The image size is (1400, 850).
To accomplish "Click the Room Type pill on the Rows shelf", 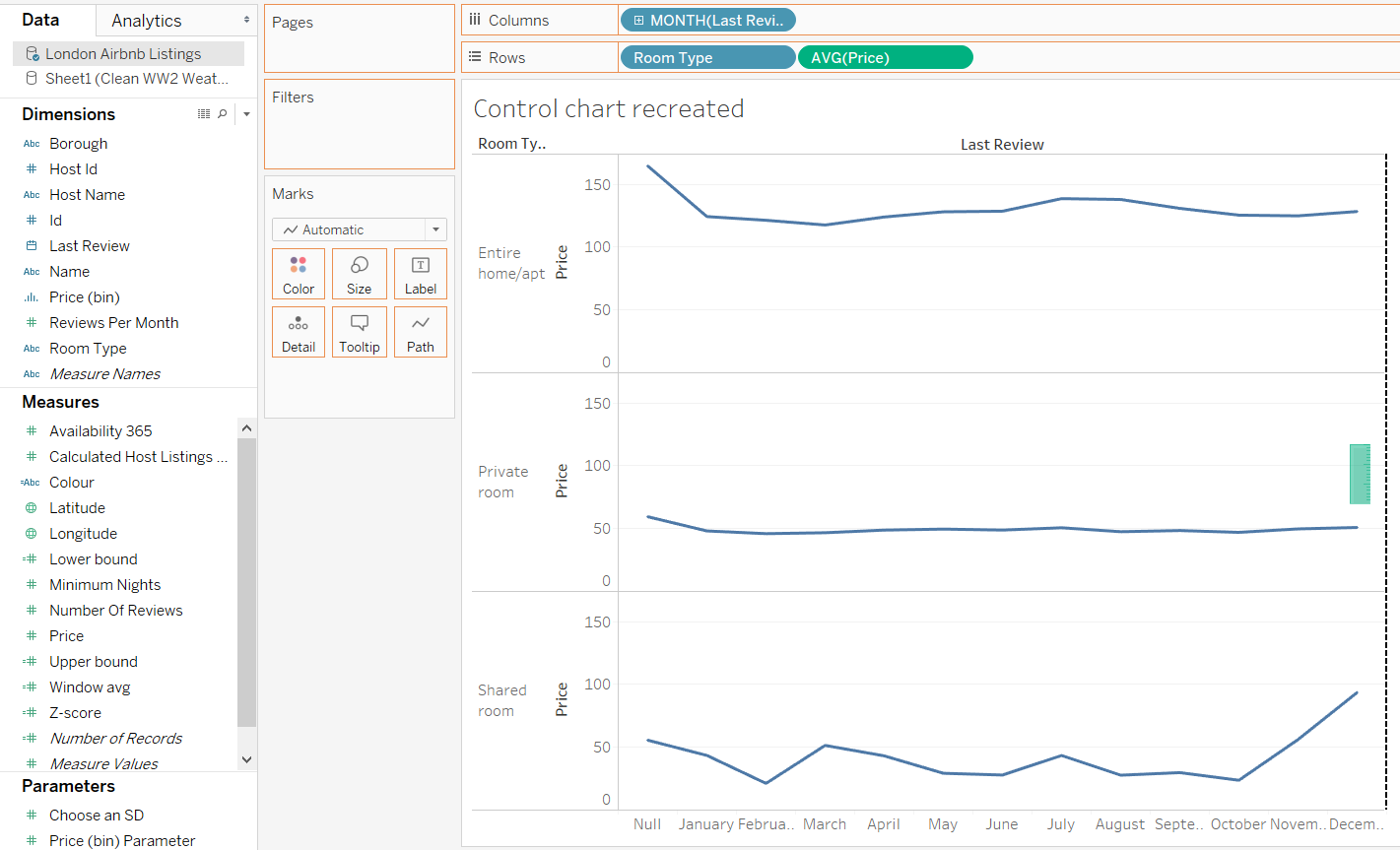I will tap(706, 56).
